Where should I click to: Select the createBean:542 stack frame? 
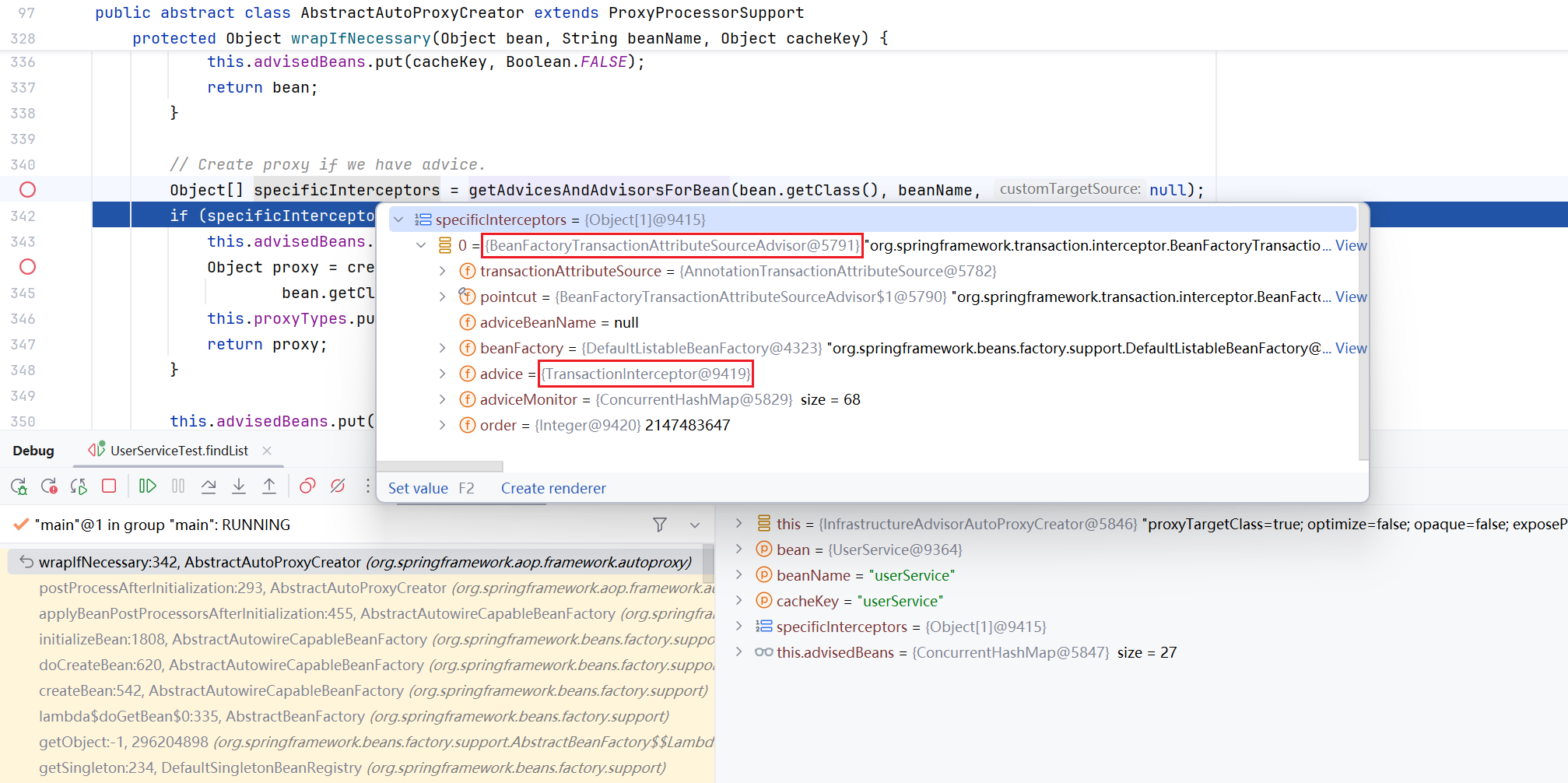coord(358,690)
